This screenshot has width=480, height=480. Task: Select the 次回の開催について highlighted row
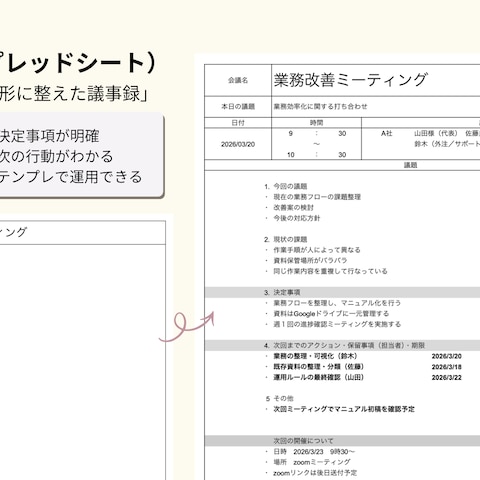click(342, 441)
